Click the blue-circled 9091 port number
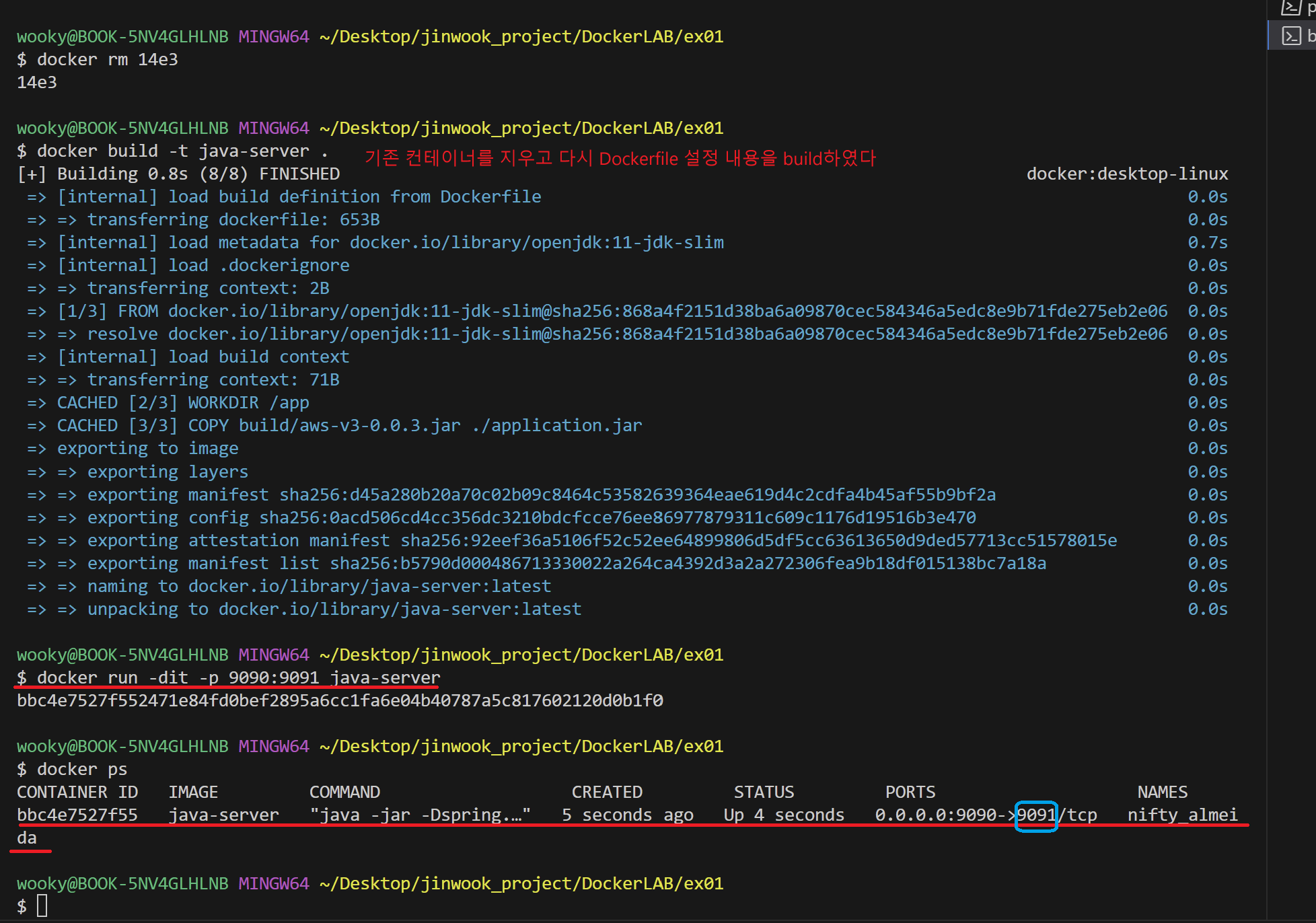 [x=1036, y=815]
